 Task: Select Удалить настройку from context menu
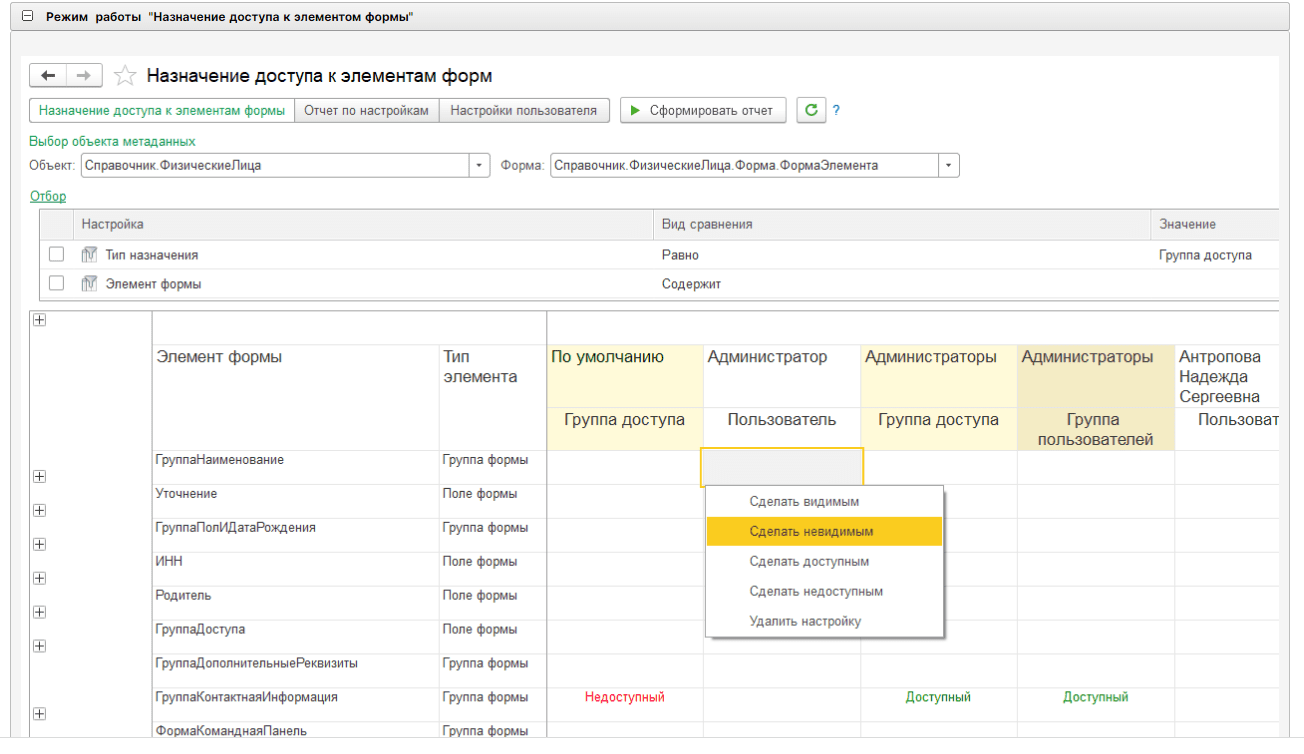(805, 621)
